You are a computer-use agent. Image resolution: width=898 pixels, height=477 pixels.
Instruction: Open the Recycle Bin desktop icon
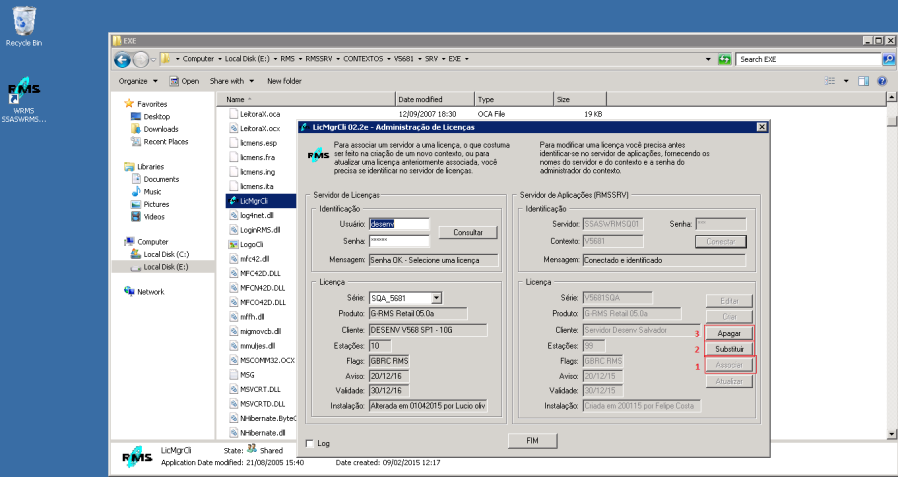23,22
